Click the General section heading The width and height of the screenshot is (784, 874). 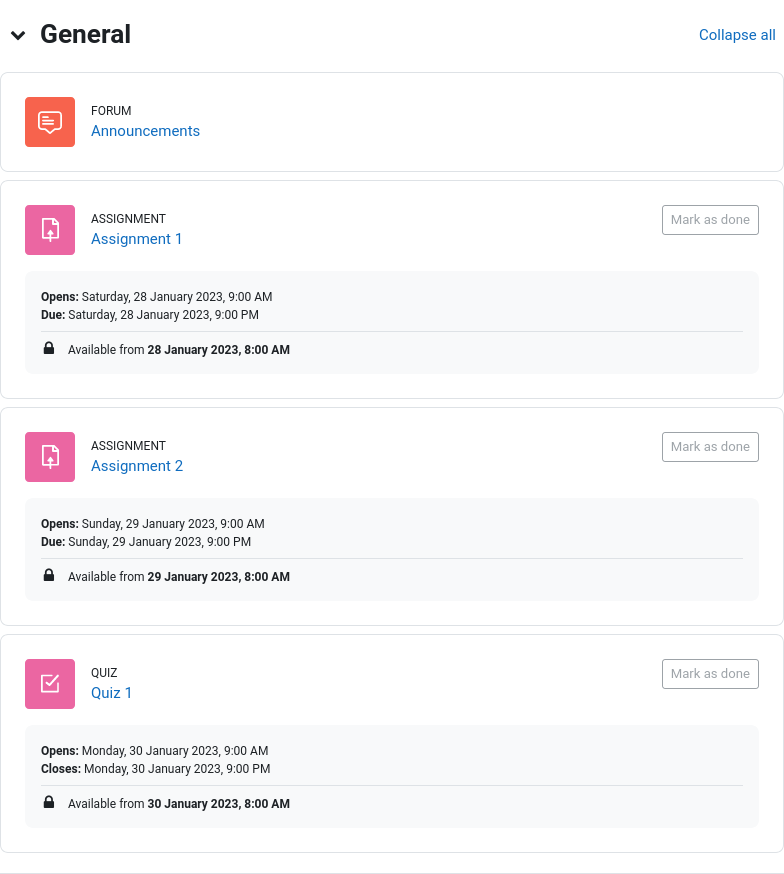[x=85, y=34]
